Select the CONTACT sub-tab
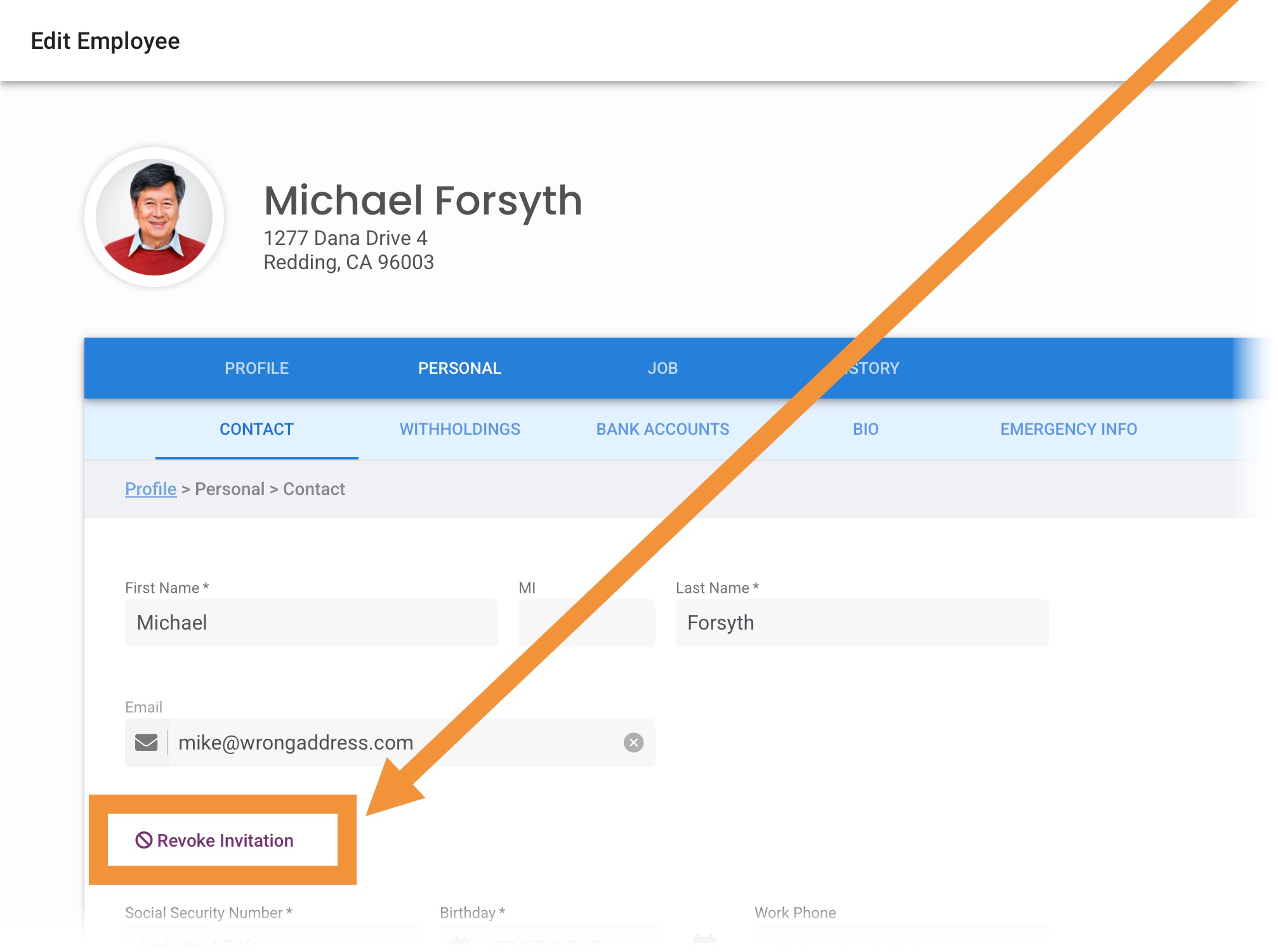The image size is (1278, 952). pyautogui.click(x=256, y=429)
